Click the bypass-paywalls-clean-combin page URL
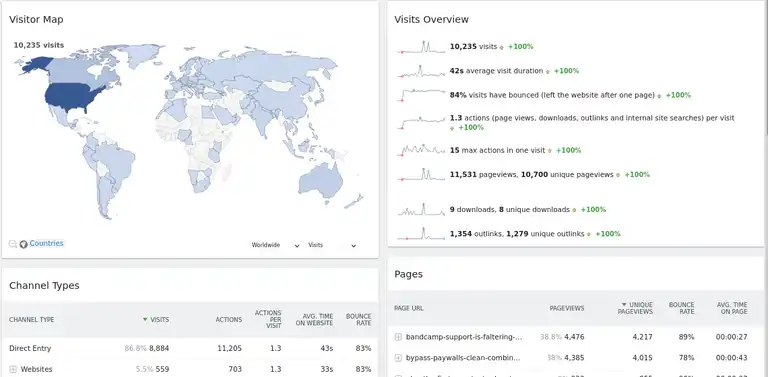768x377 pixels. pos(463,358)
